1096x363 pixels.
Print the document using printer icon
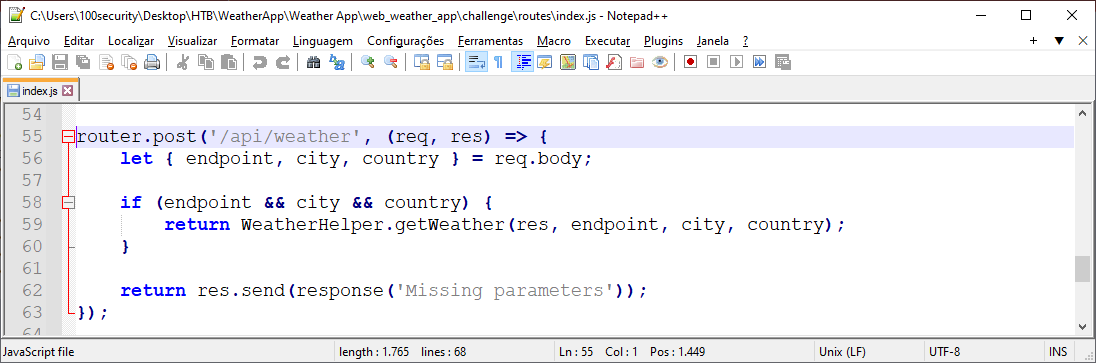coord(152,62)
